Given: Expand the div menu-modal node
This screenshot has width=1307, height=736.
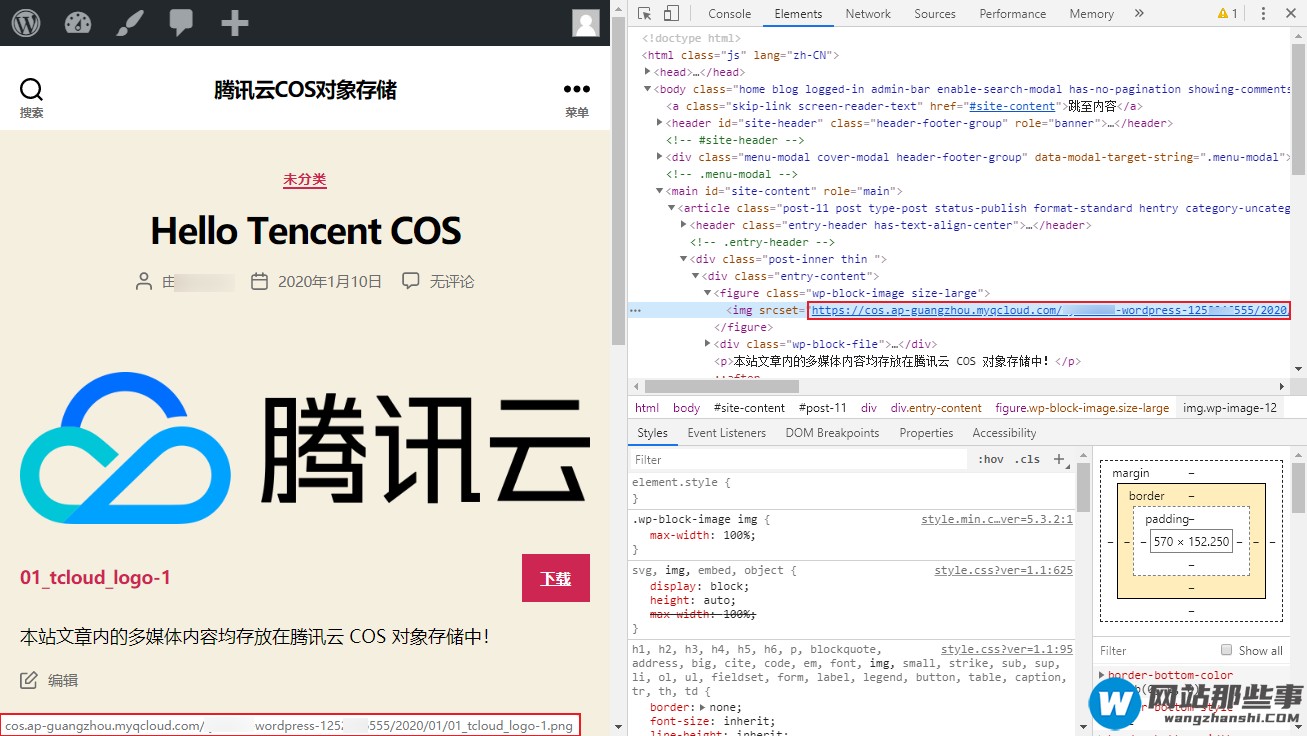Looking at the screenshot, I should 659,157.
